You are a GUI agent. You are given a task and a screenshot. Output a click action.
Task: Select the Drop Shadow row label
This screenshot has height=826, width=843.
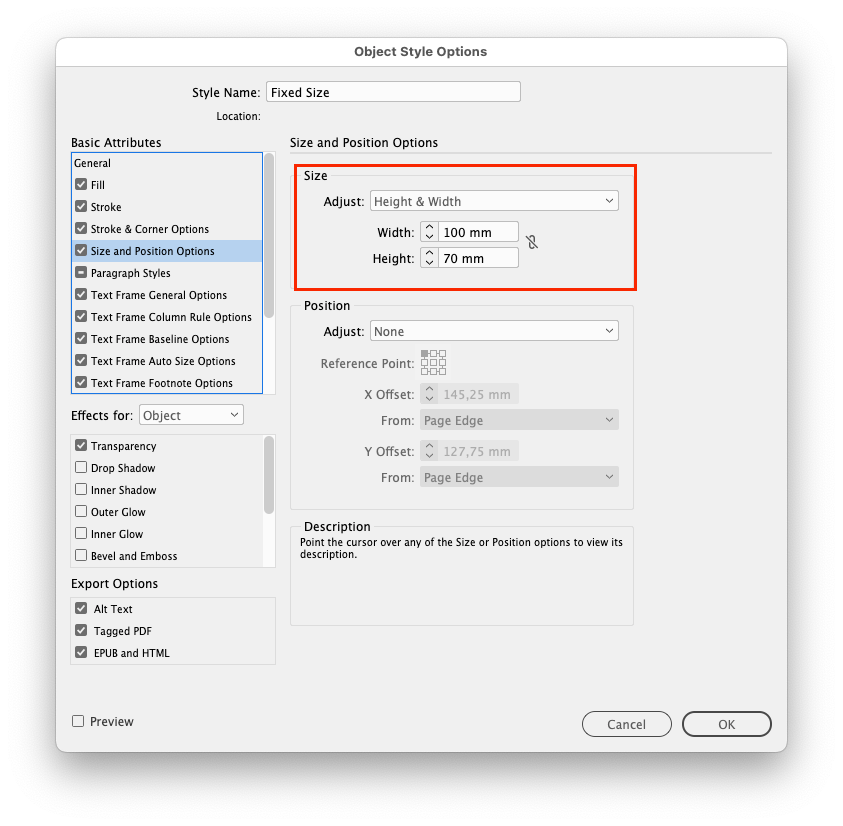[123, 468]
